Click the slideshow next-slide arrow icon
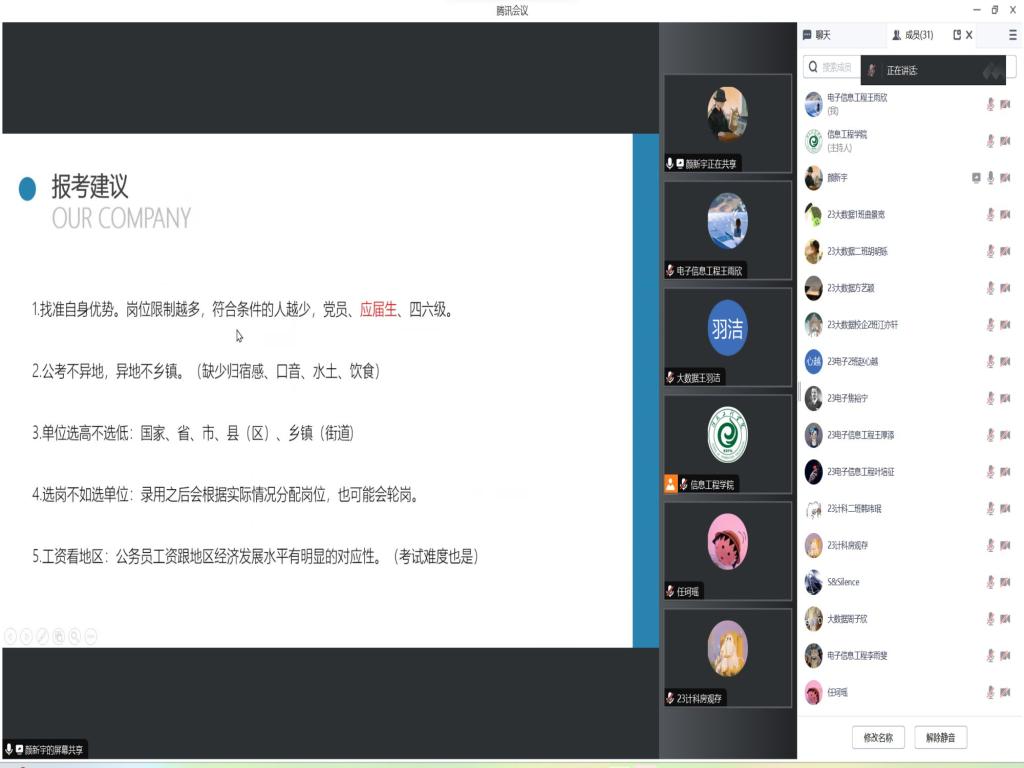The height and width of the screenshot is (768, 1024). click(x=27, y=635)
